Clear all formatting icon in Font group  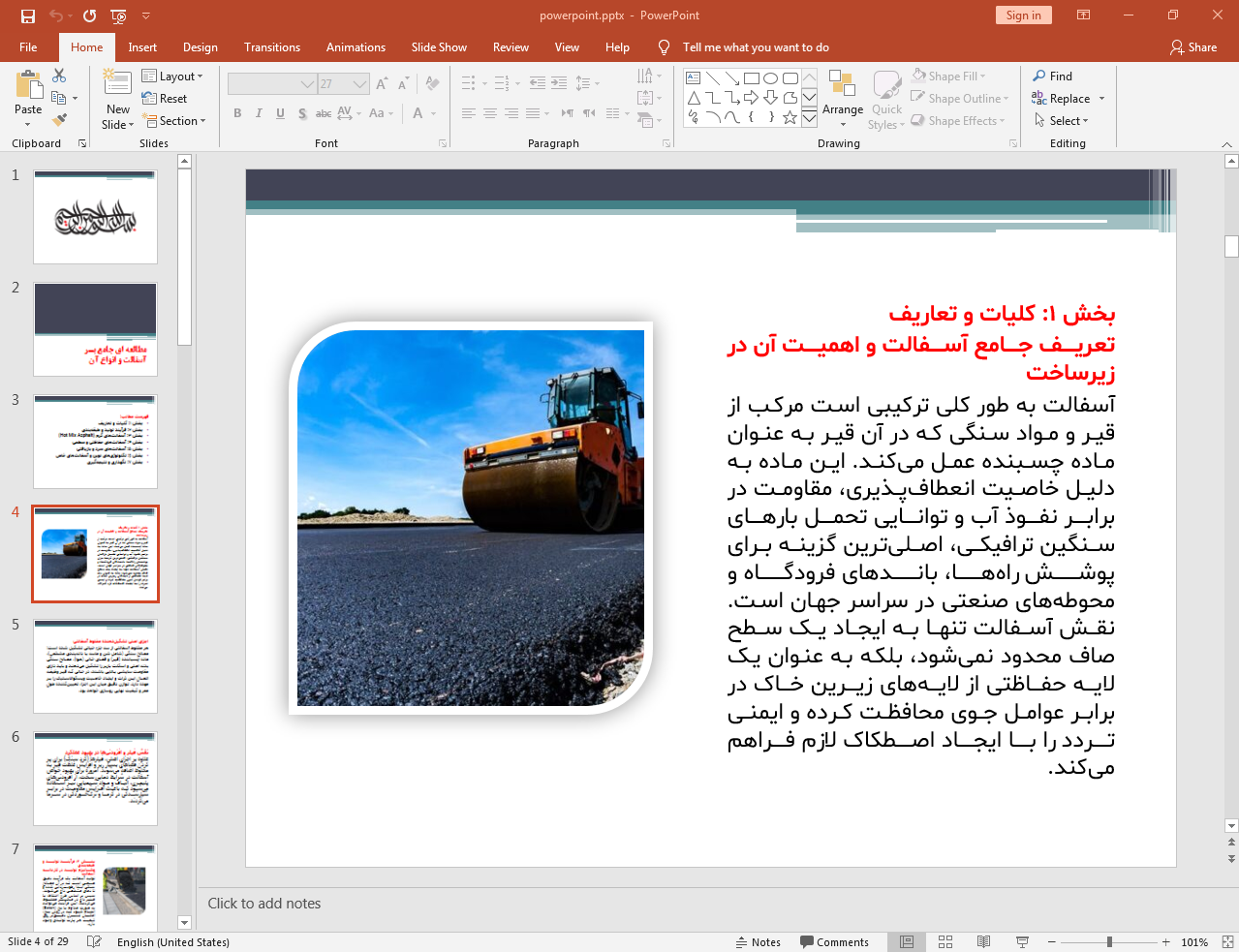(x=432, y=84)
